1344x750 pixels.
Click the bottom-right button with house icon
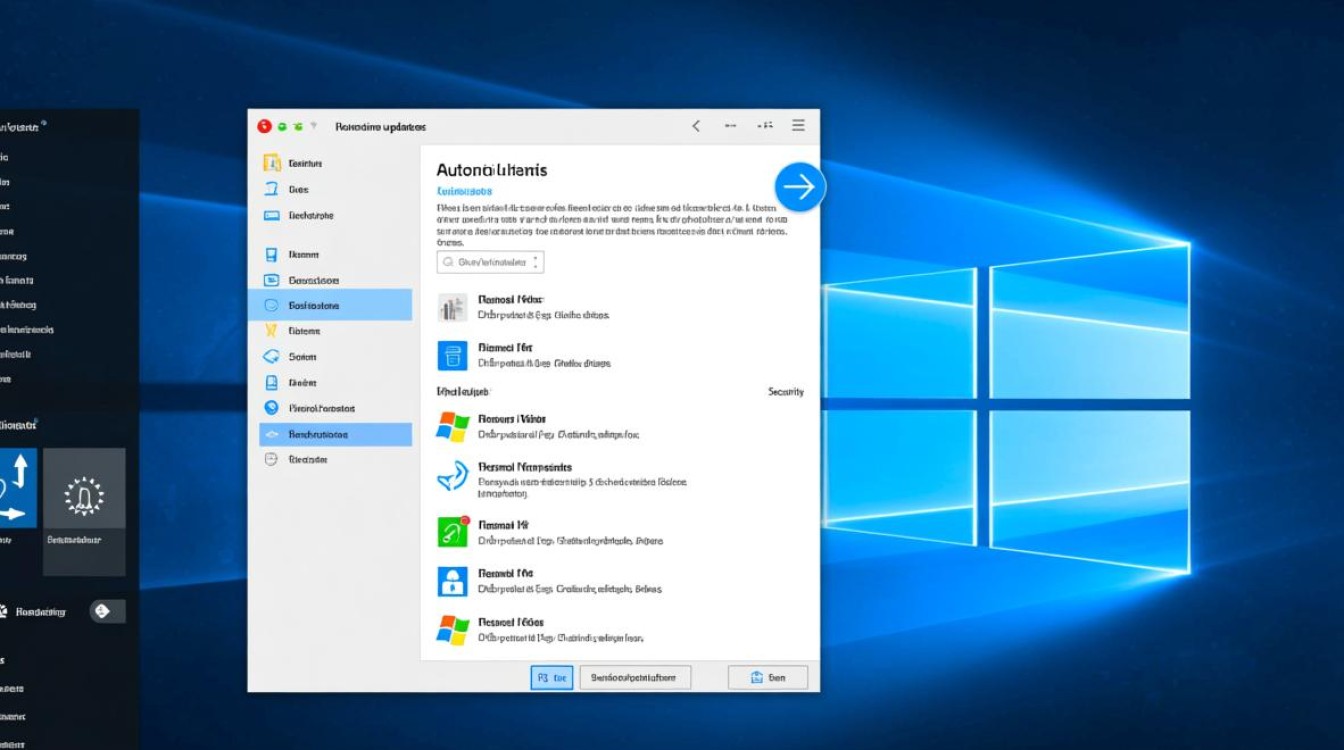click(767, 677)
